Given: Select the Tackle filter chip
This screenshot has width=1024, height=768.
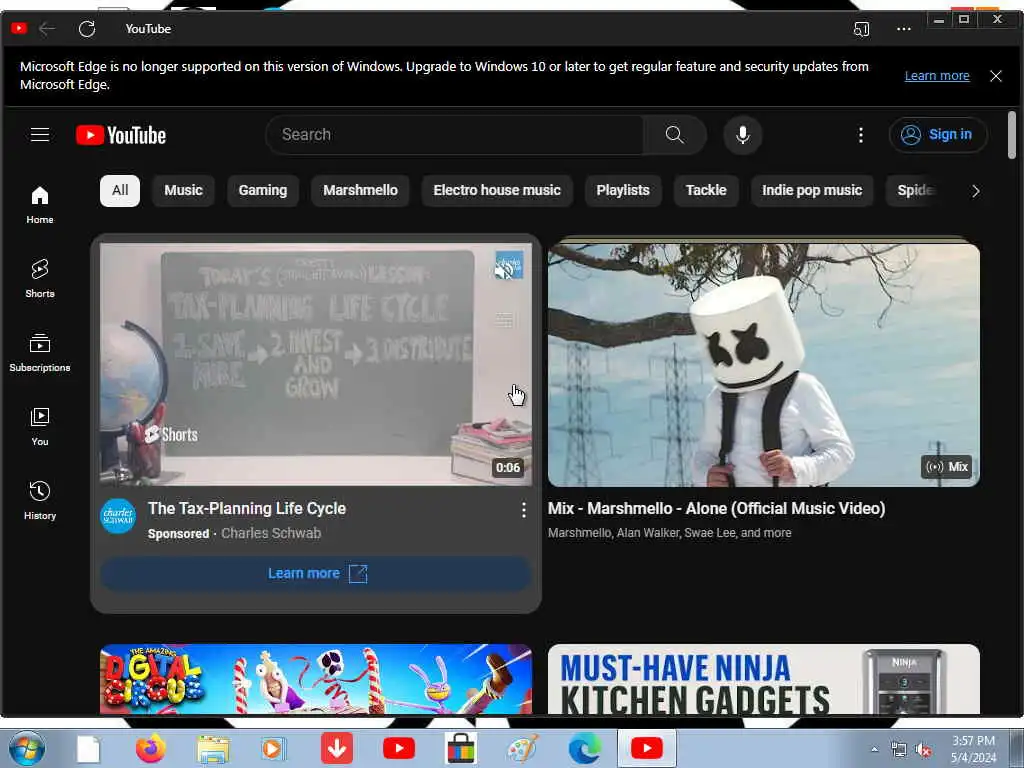Looking at the screenshot, I should [x=706, y=191].
